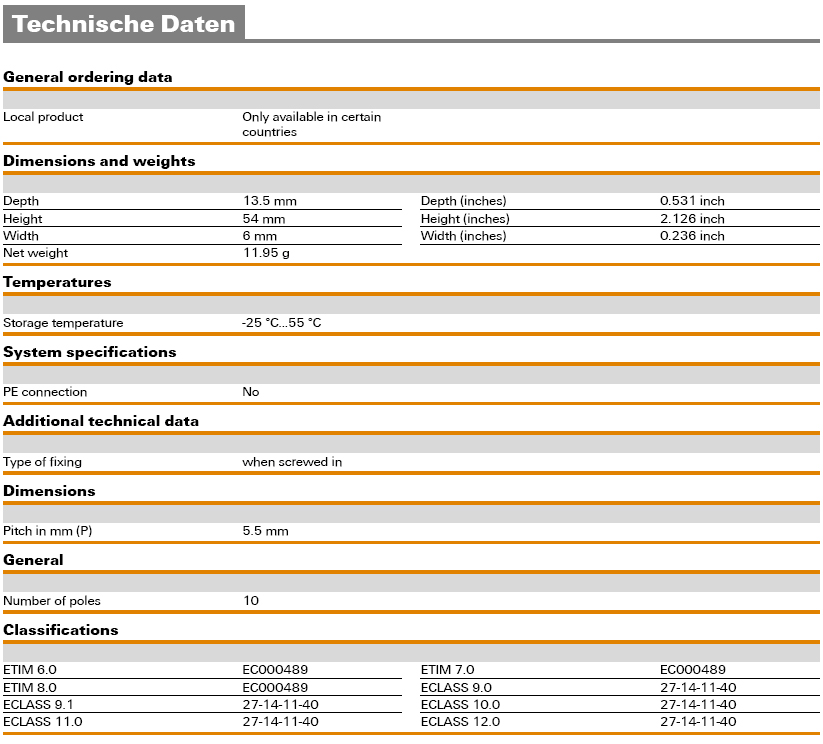Select the Classifications section heading
This screenshot has width=823, height=744.
coord(61,630)
